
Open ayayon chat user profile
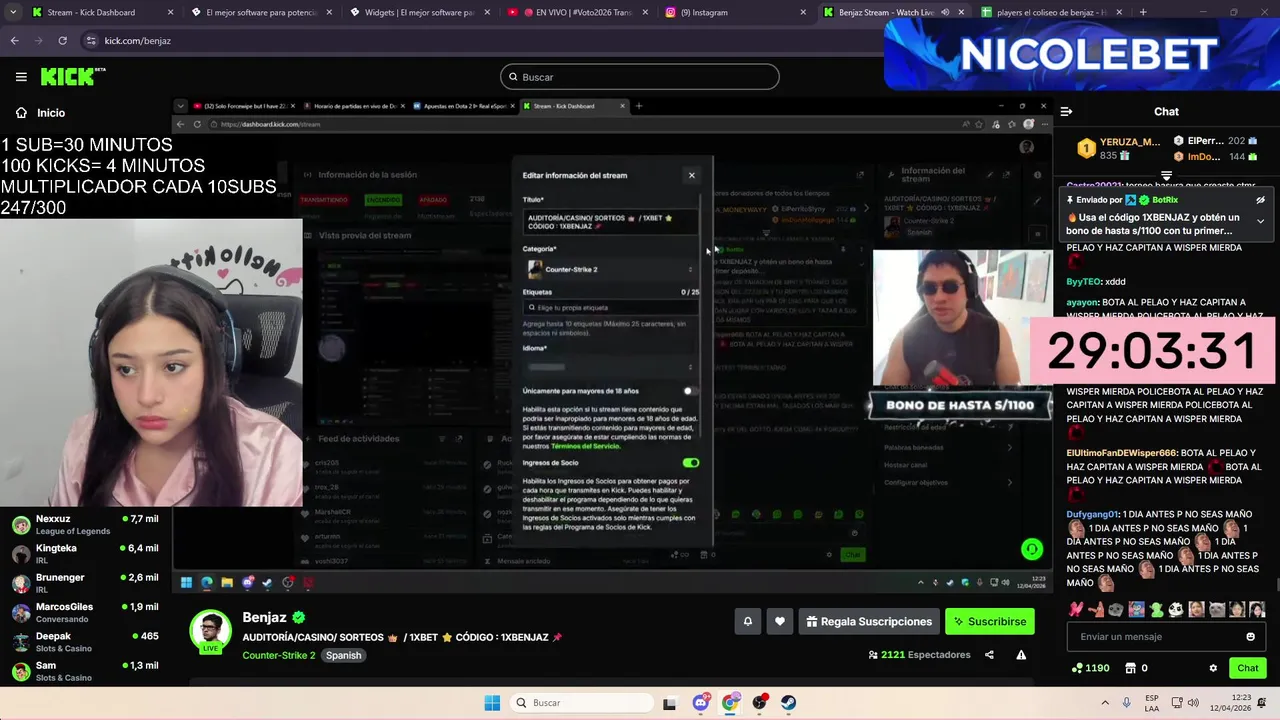tap(1083, 302)
